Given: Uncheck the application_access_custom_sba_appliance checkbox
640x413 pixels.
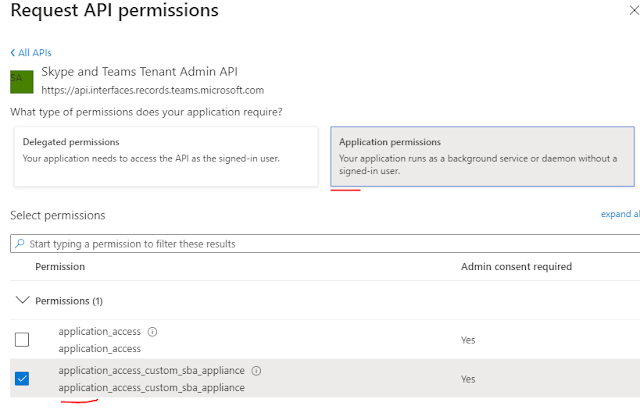Looking at the screenshot, I should pyautogui.click(x=22, y=378).
